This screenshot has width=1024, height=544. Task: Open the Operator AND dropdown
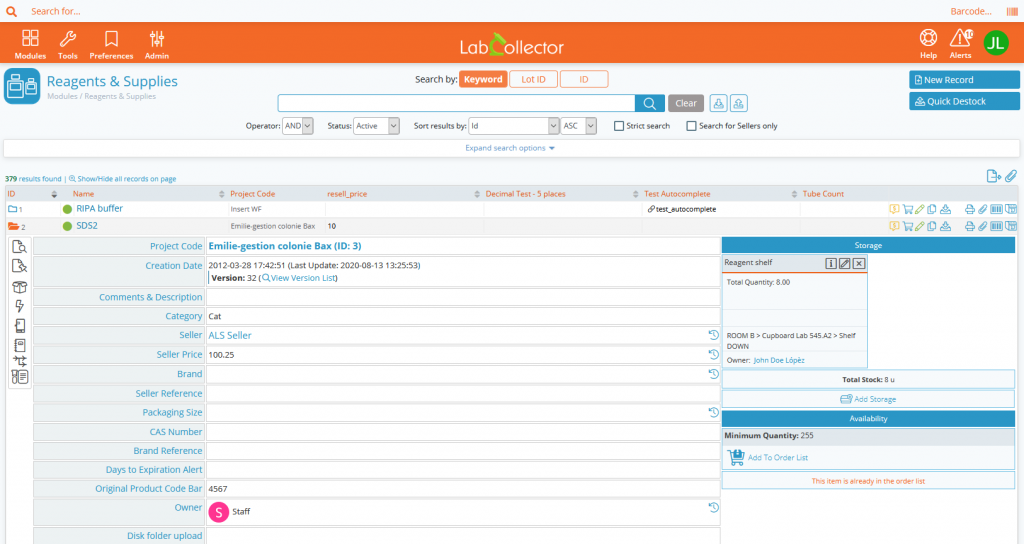(x=297, y=126)
